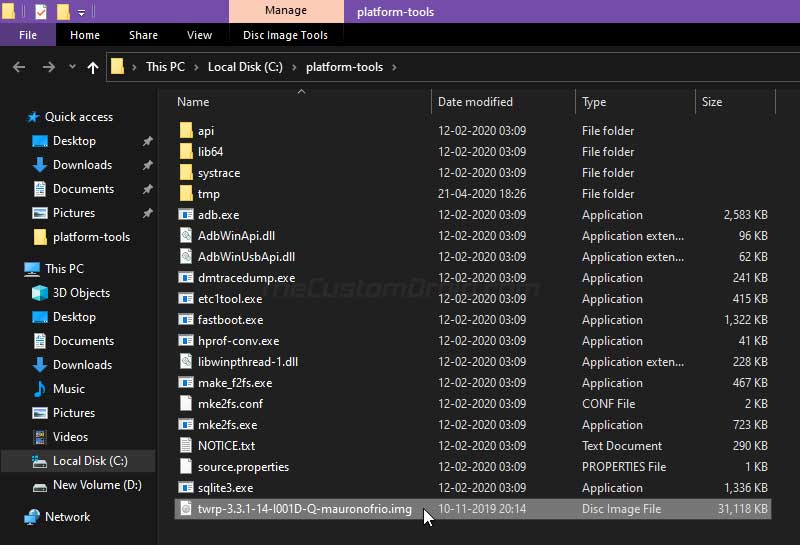This screenshot has height=545, width=800.
Task: Select the mke2fs.conf file icon
Action: click(x=186, y=404)
